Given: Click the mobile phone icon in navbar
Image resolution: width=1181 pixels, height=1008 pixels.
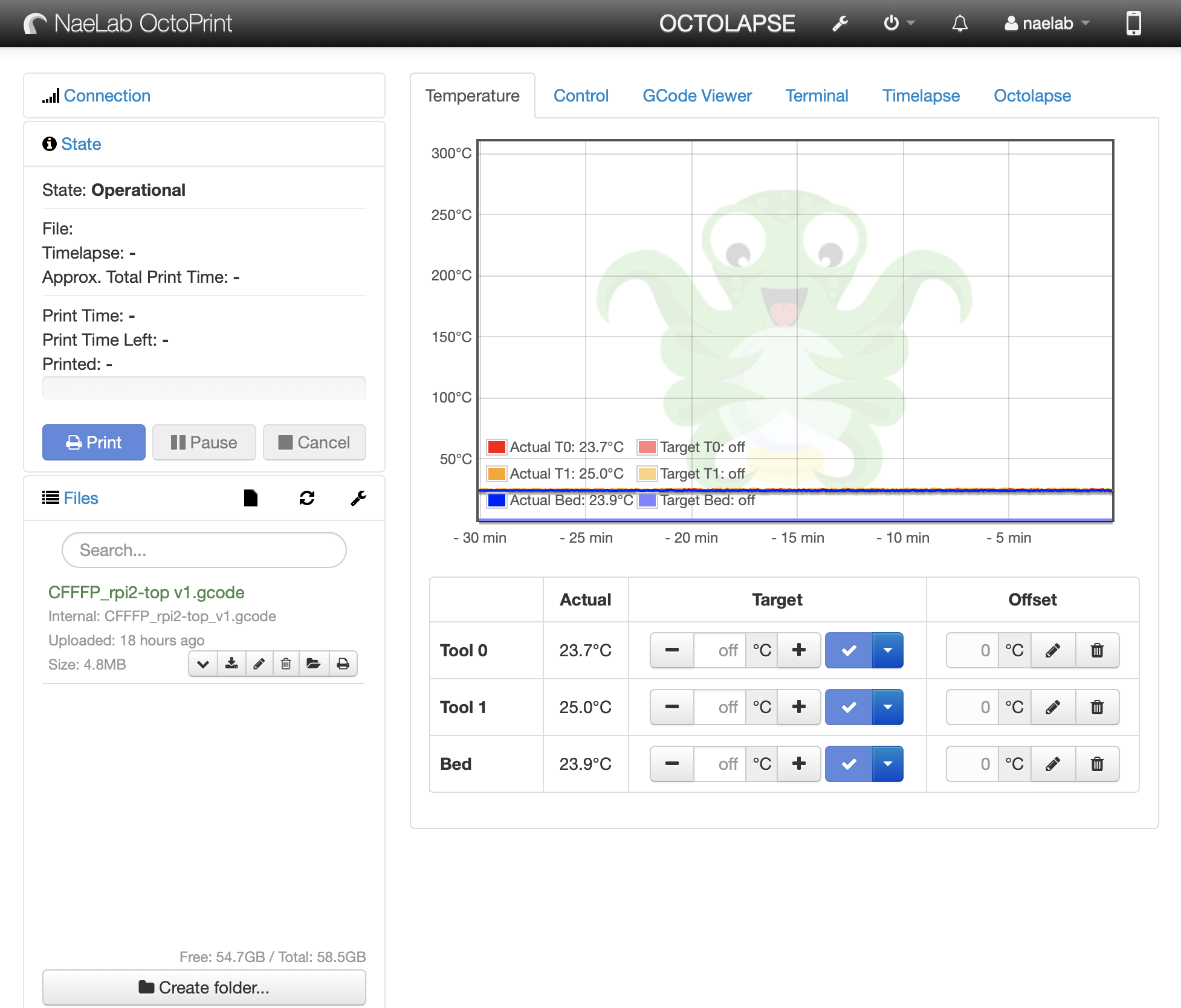Looking at the screenshot, I should [1133, 24].
